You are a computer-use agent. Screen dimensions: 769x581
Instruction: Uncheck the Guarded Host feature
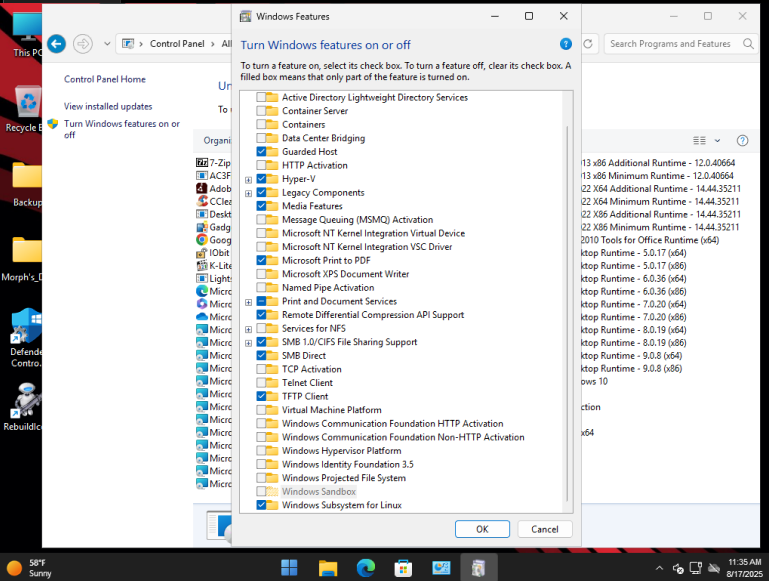click(x=261, y=152)
